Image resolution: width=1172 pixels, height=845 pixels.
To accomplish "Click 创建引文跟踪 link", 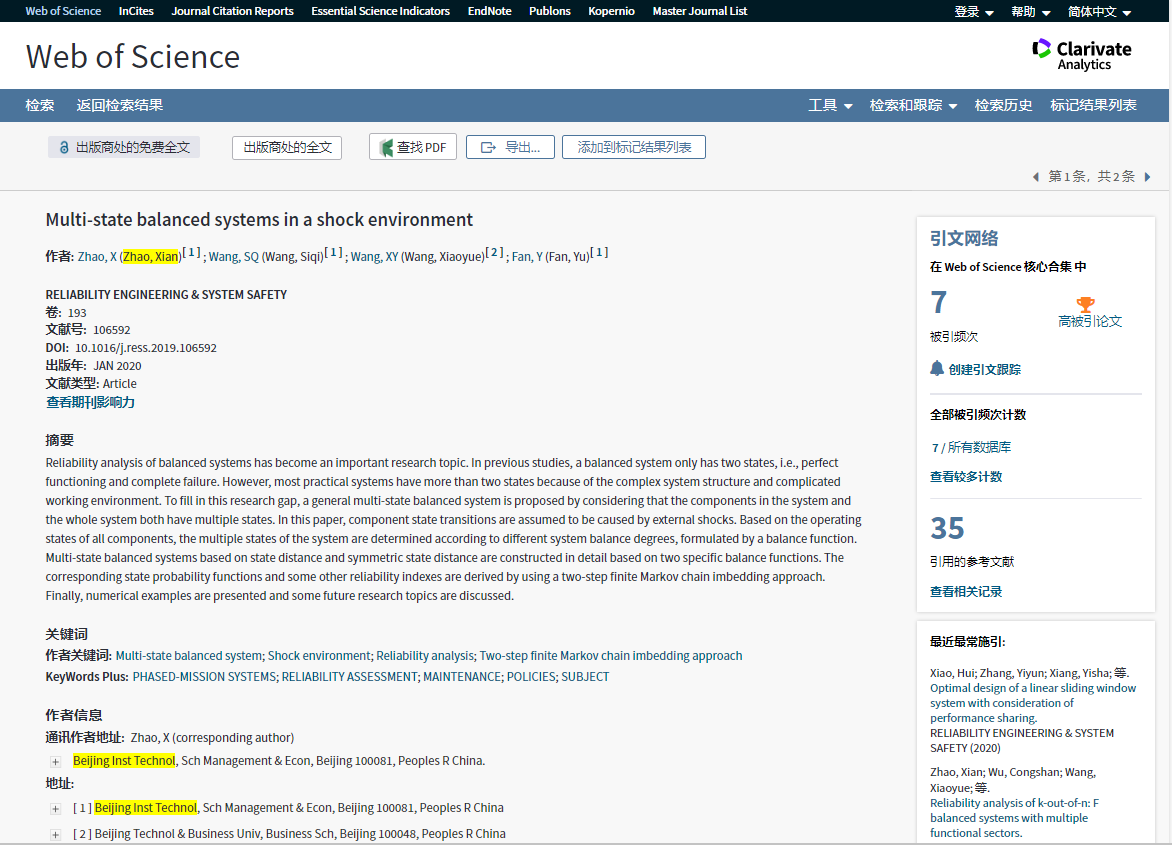I will pos(984,370).
